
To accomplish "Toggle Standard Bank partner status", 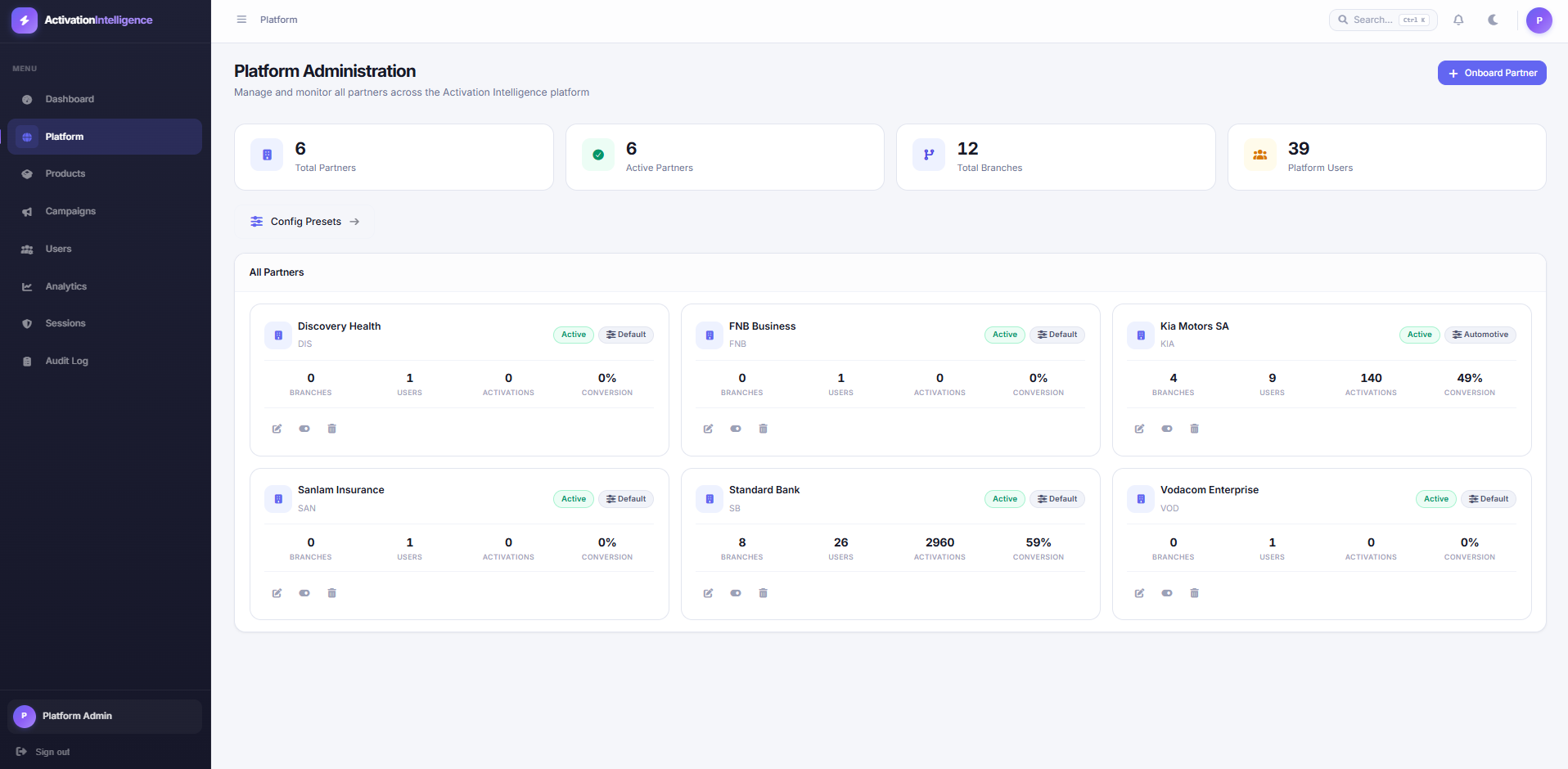I will 736,593.
